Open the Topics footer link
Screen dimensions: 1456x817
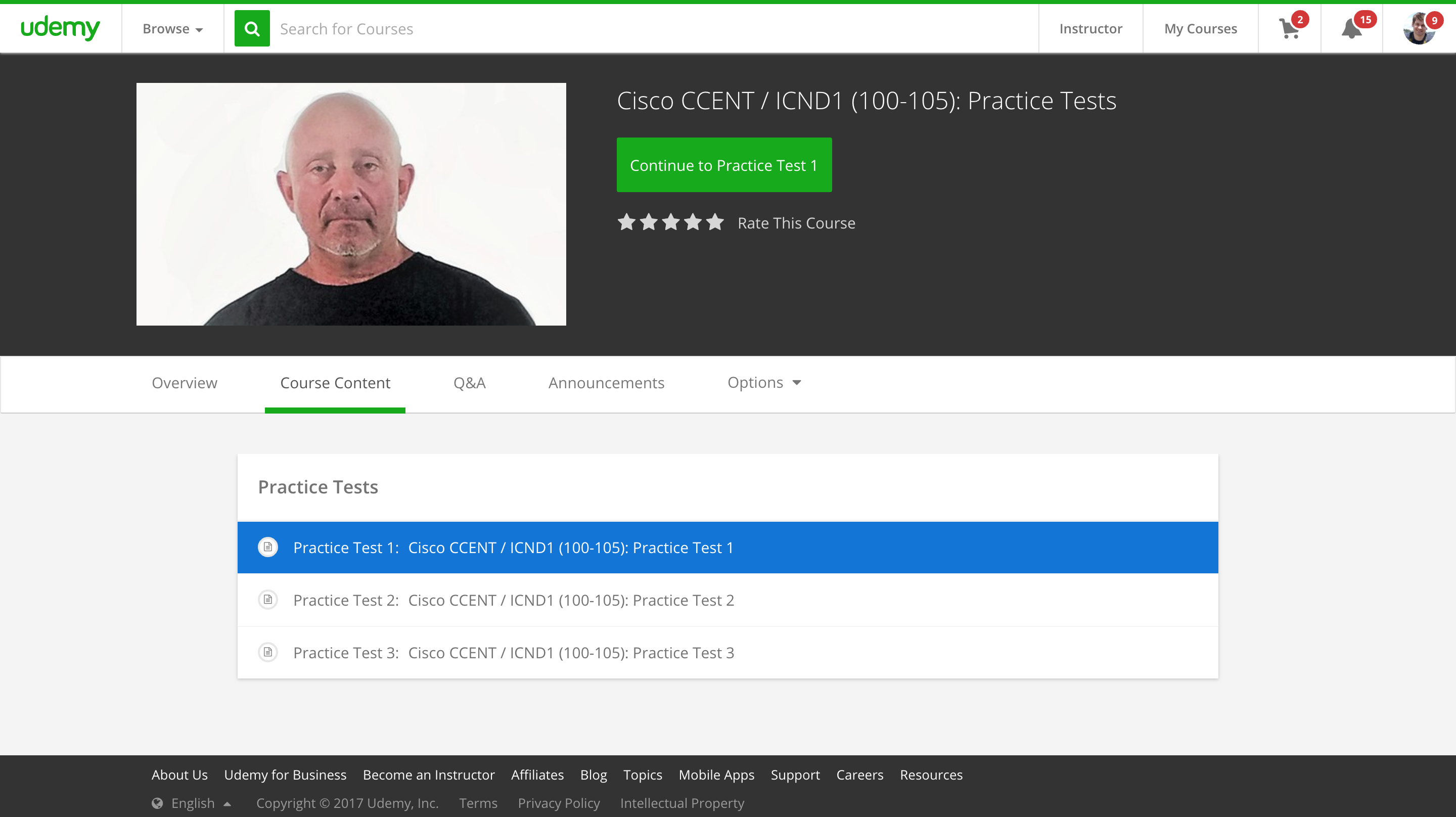click(643, 775)
